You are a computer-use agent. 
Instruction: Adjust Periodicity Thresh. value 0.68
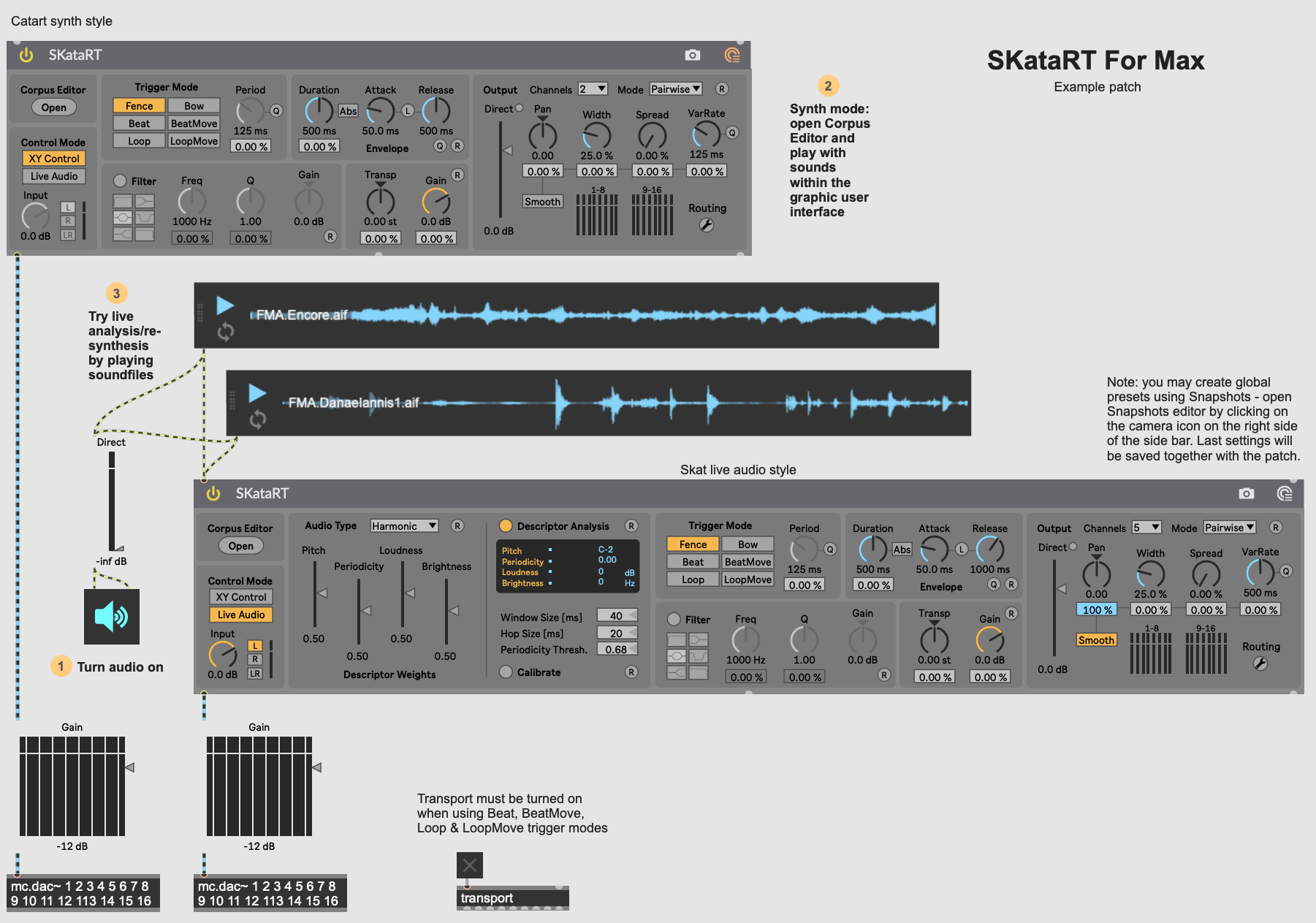[617, 649]
